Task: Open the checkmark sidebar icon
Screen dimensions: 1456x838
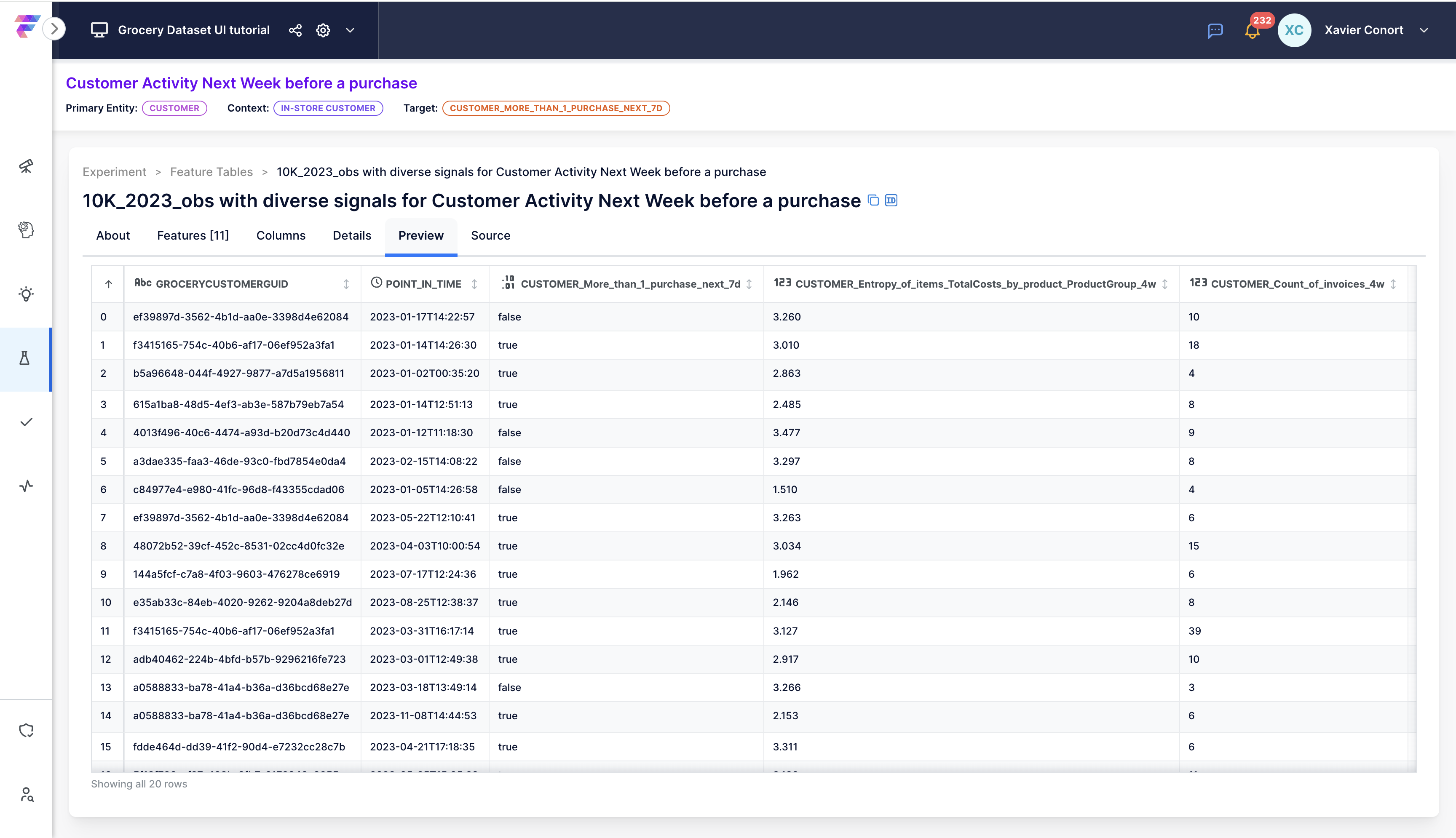Action: coord(26,422)
